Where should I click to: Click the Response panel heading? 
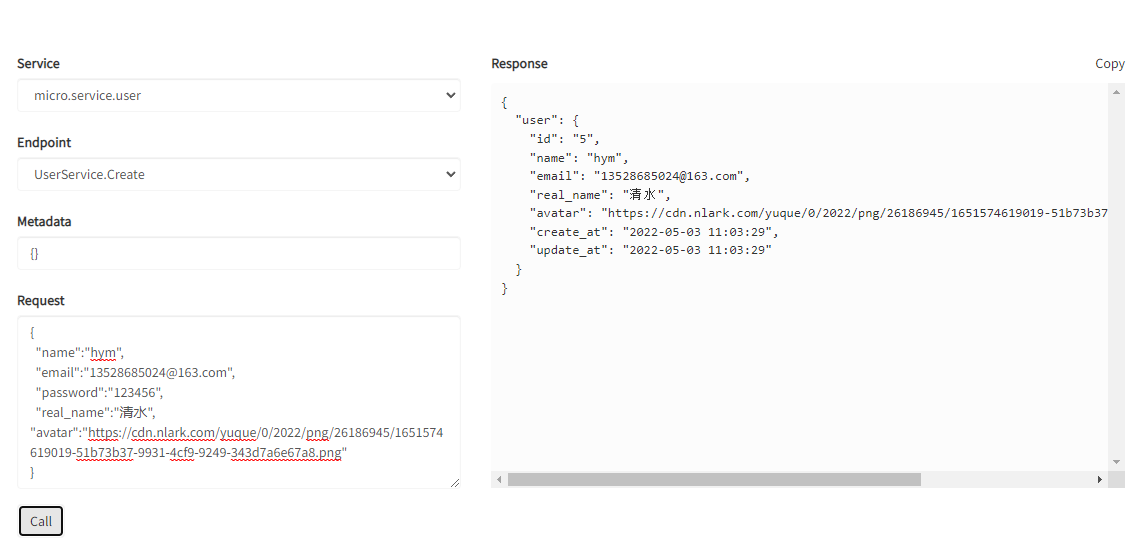coord(519,63)
